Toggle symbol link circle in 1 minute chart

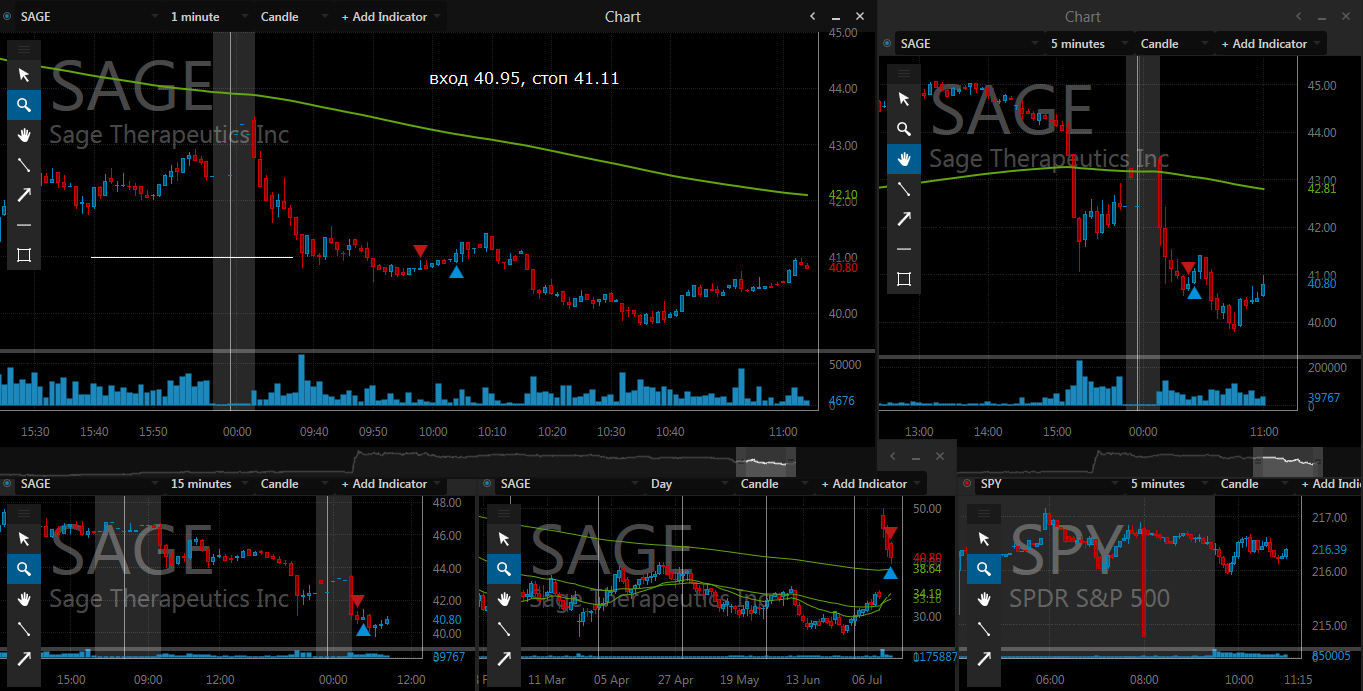[x=7, y=17]
